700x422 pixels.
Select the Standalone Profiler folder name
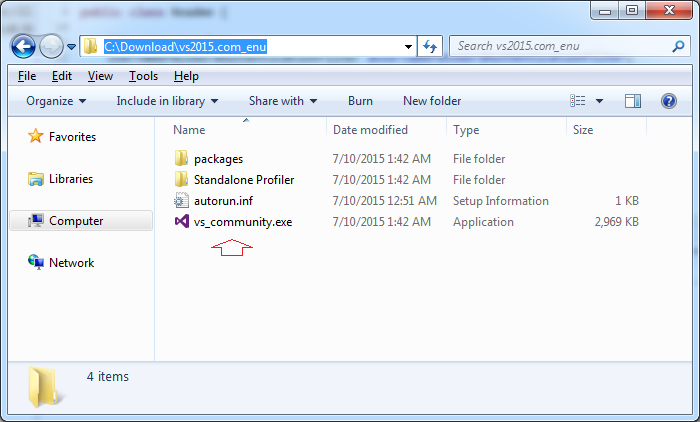point(244,180)
